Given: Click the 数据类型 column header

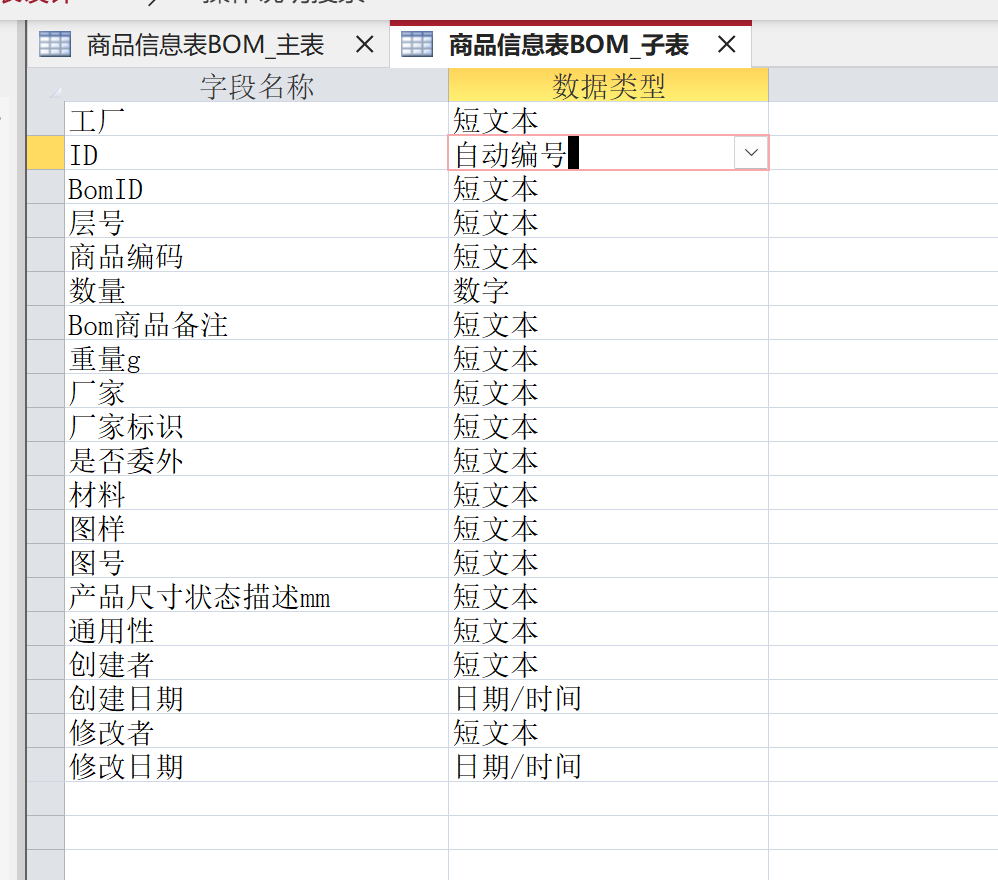Looking at the screenshot, I should [608, 87].
